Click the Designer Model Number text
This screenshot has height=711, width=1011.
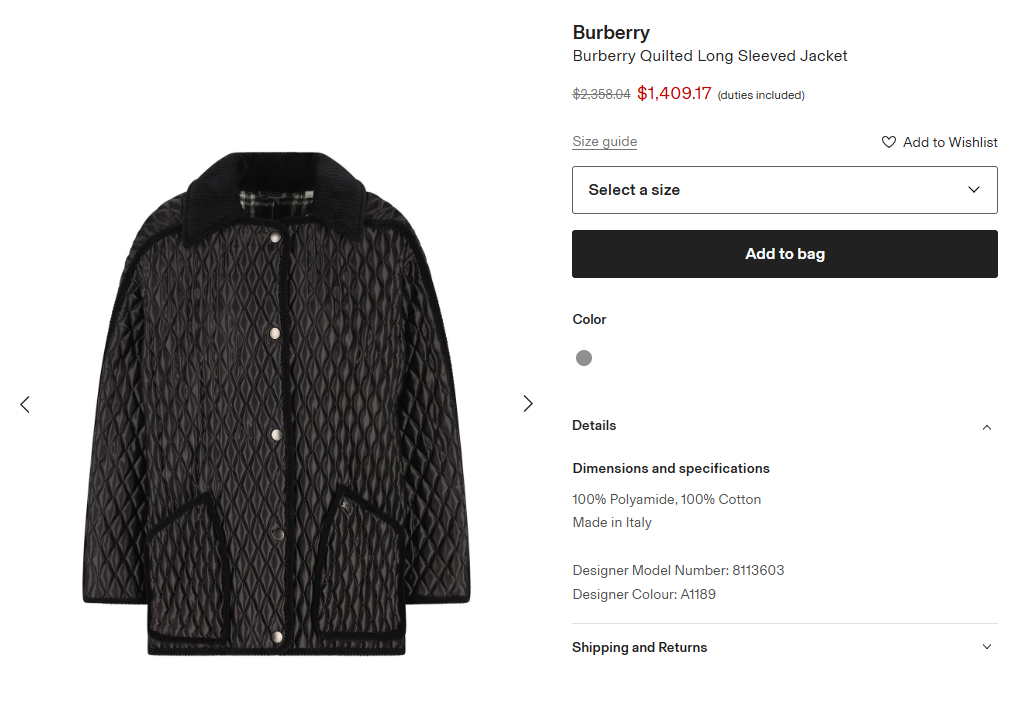point(678,571)
